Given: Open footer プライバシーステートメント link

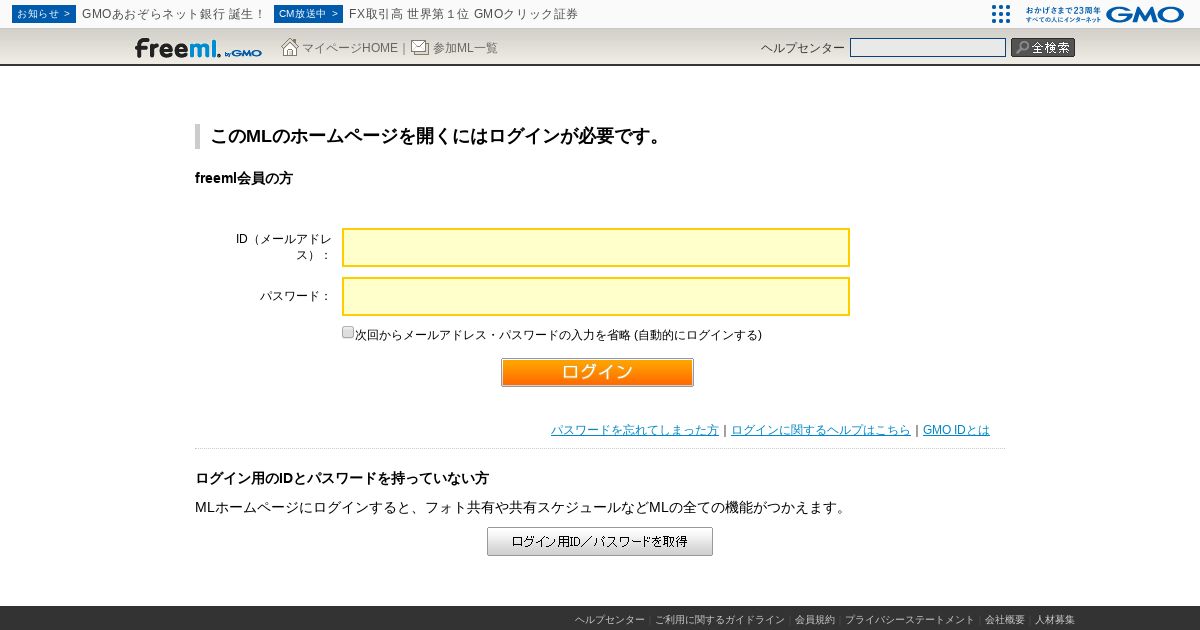Looking at the screenshot, I should [x=910, y=620].
